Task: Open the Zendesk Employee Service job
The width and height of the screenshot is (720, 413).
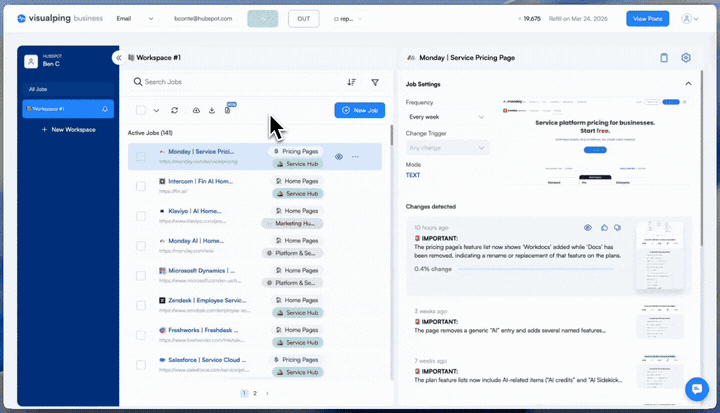Action: tap(207, 300)
